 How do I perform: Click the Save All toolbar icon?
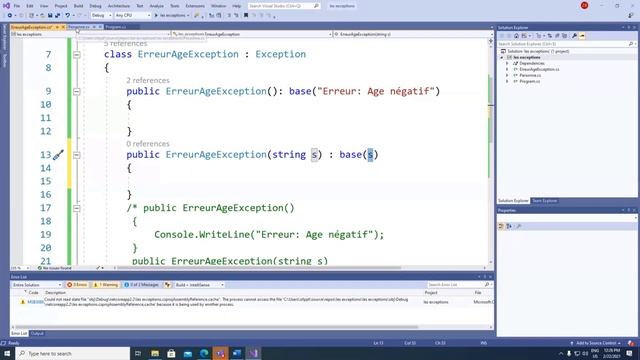click(57, 15)
